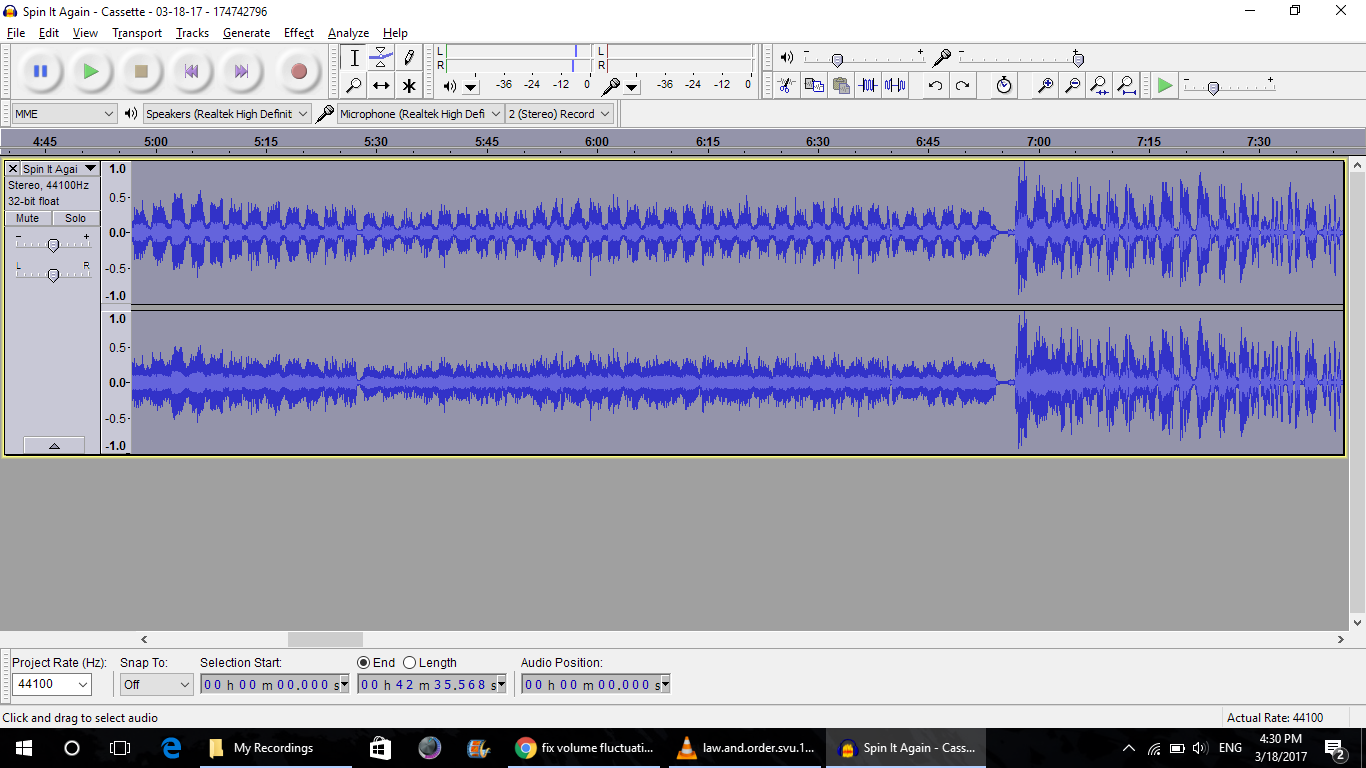The height and width of the screenshot is (768, 1366).
Task: Open the Generate menu
Action: coord(246,33)
